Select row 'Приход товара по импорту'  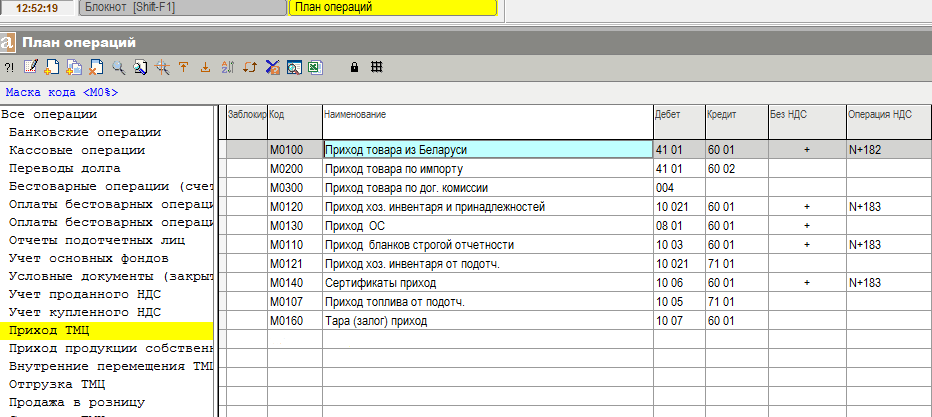(x=575, y=169)
